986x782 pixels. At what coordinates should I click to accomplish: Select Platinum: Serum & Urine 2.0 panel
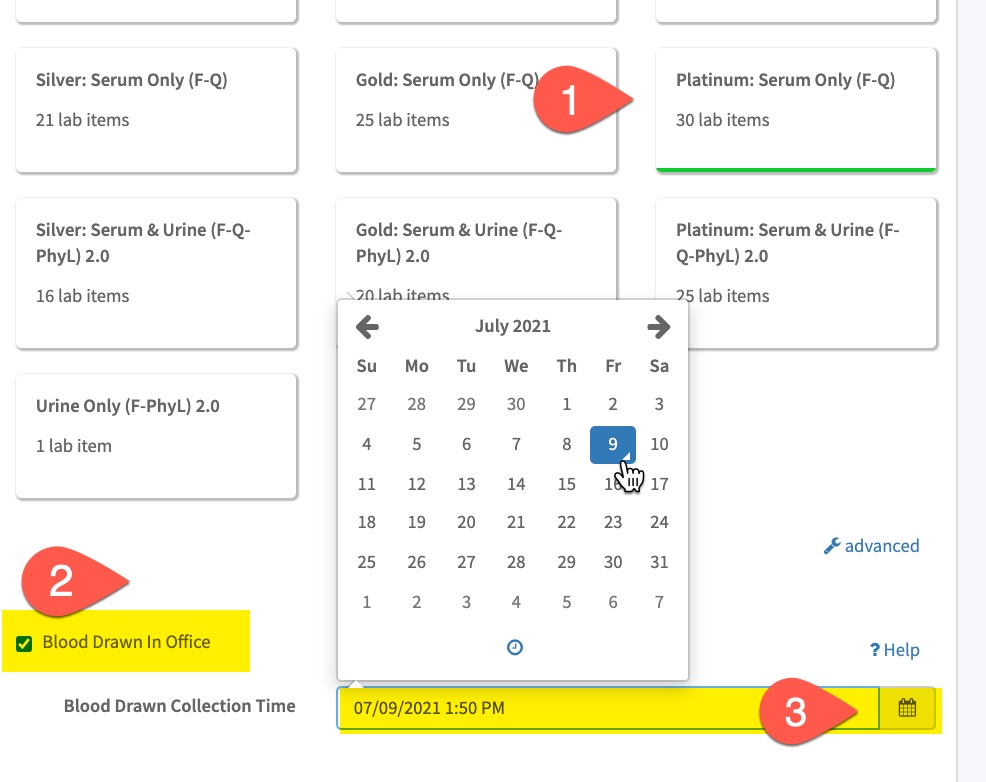(795, 273)
